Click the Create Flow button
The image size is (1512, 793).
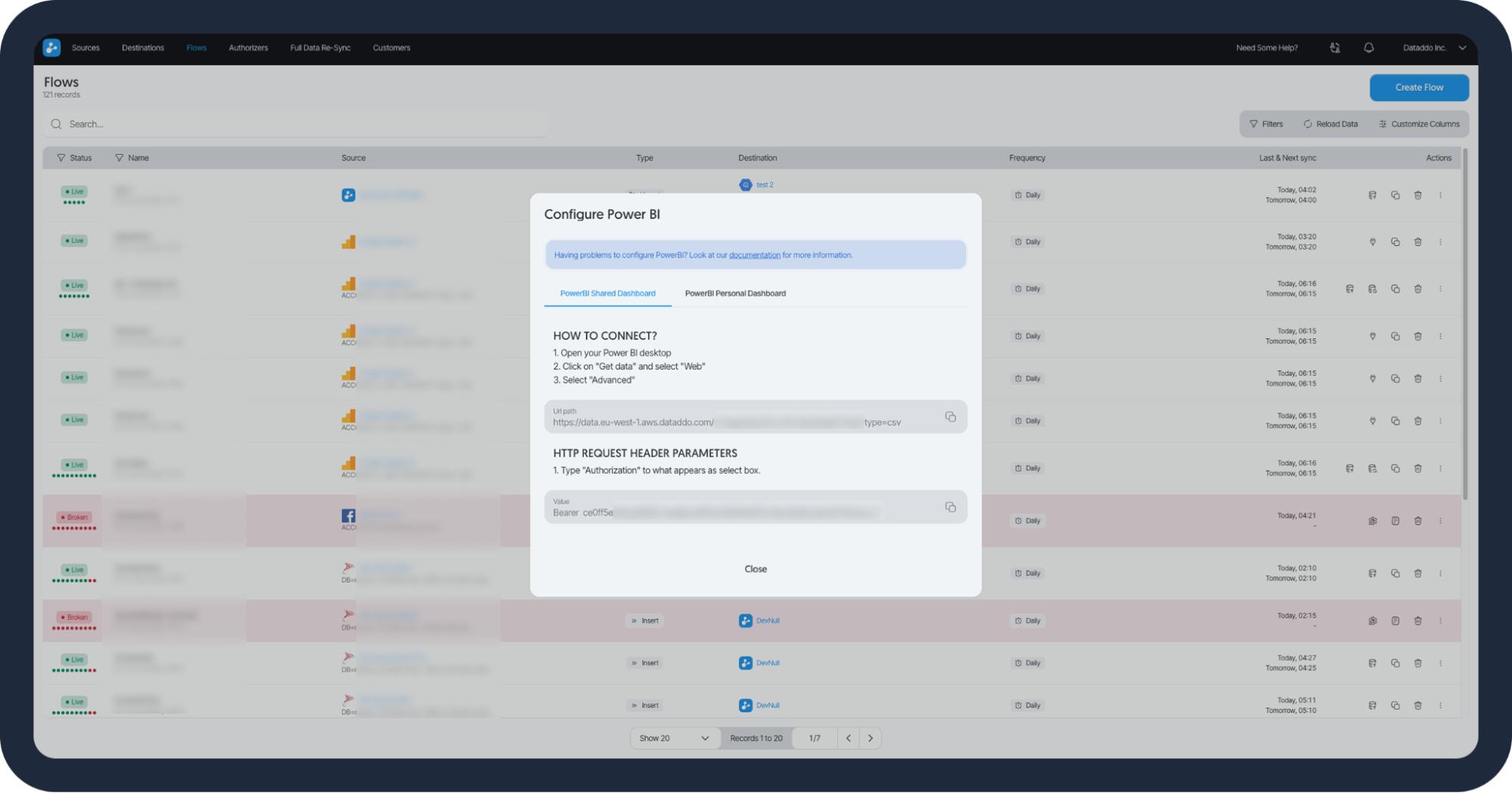point(1419,88)
